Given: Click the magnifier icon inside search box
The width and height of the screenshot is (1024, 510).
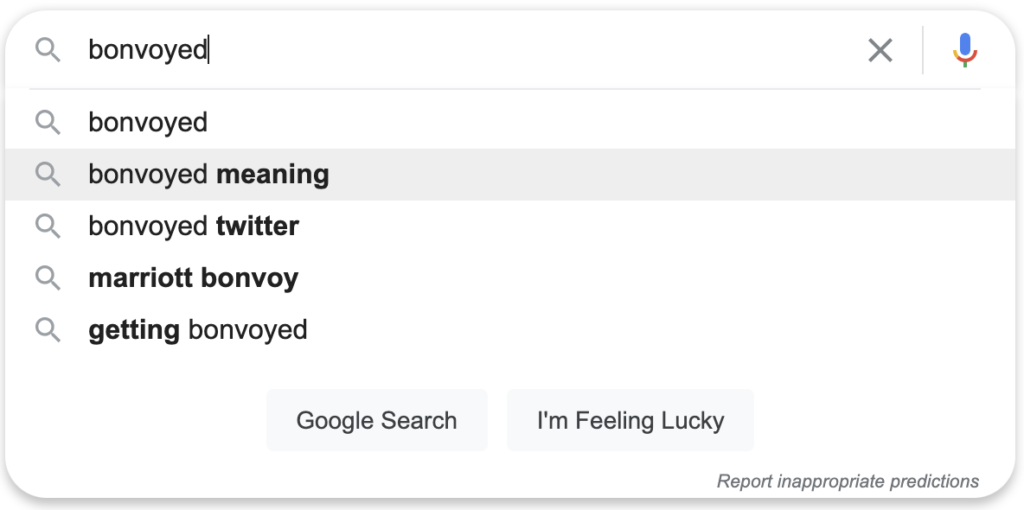Looking at the screenshot, I should pyautogui.click(x=48, y=50).
